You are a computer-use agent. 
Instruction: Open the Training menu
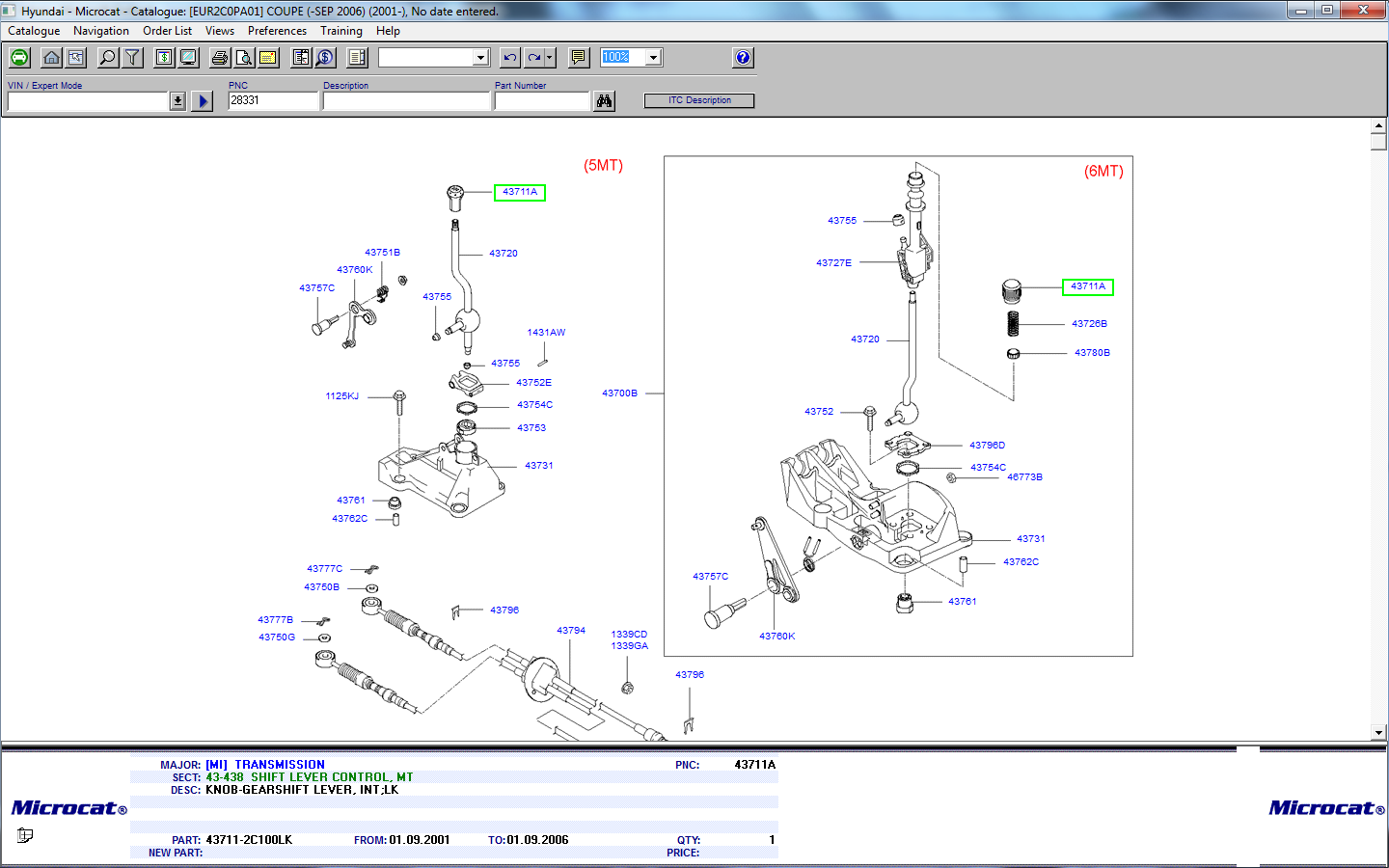coord(341,31)
